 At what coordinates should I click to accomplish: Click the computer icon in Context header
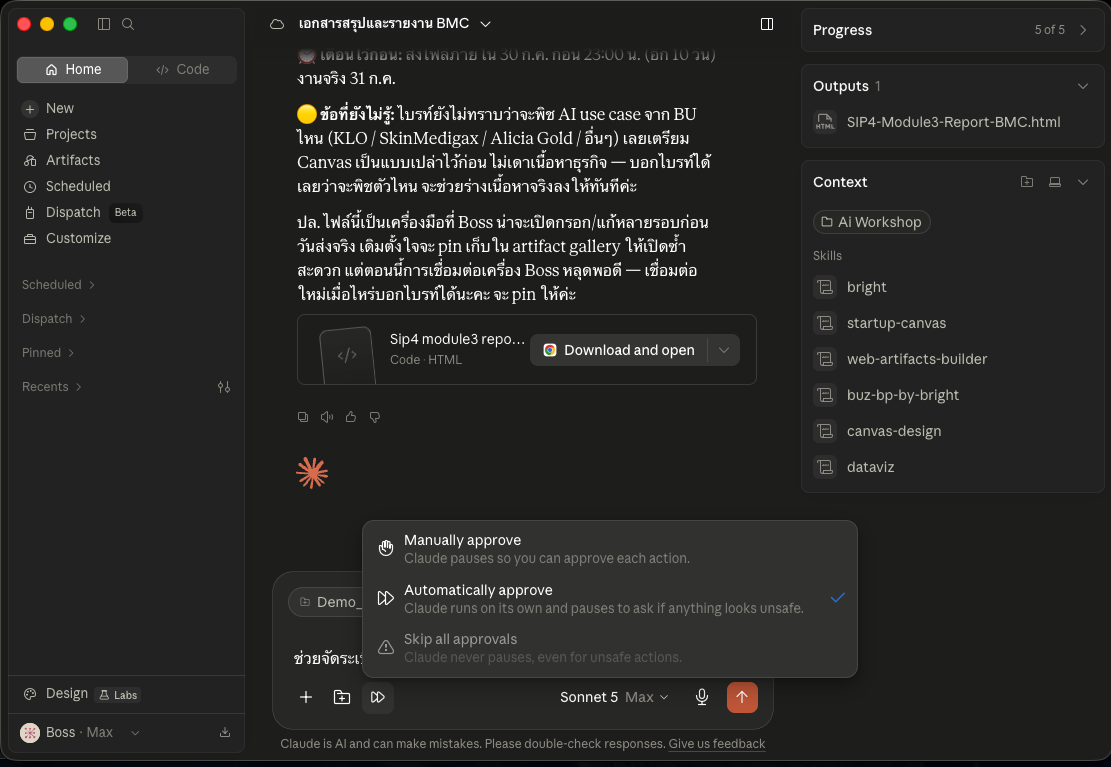(1055, 182)
